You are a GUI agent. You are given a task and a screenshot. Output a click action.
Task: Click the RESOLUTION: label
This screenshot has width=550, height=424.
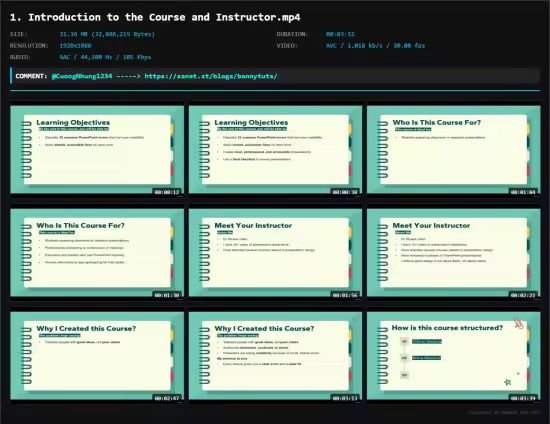click(x=29, y=46)
